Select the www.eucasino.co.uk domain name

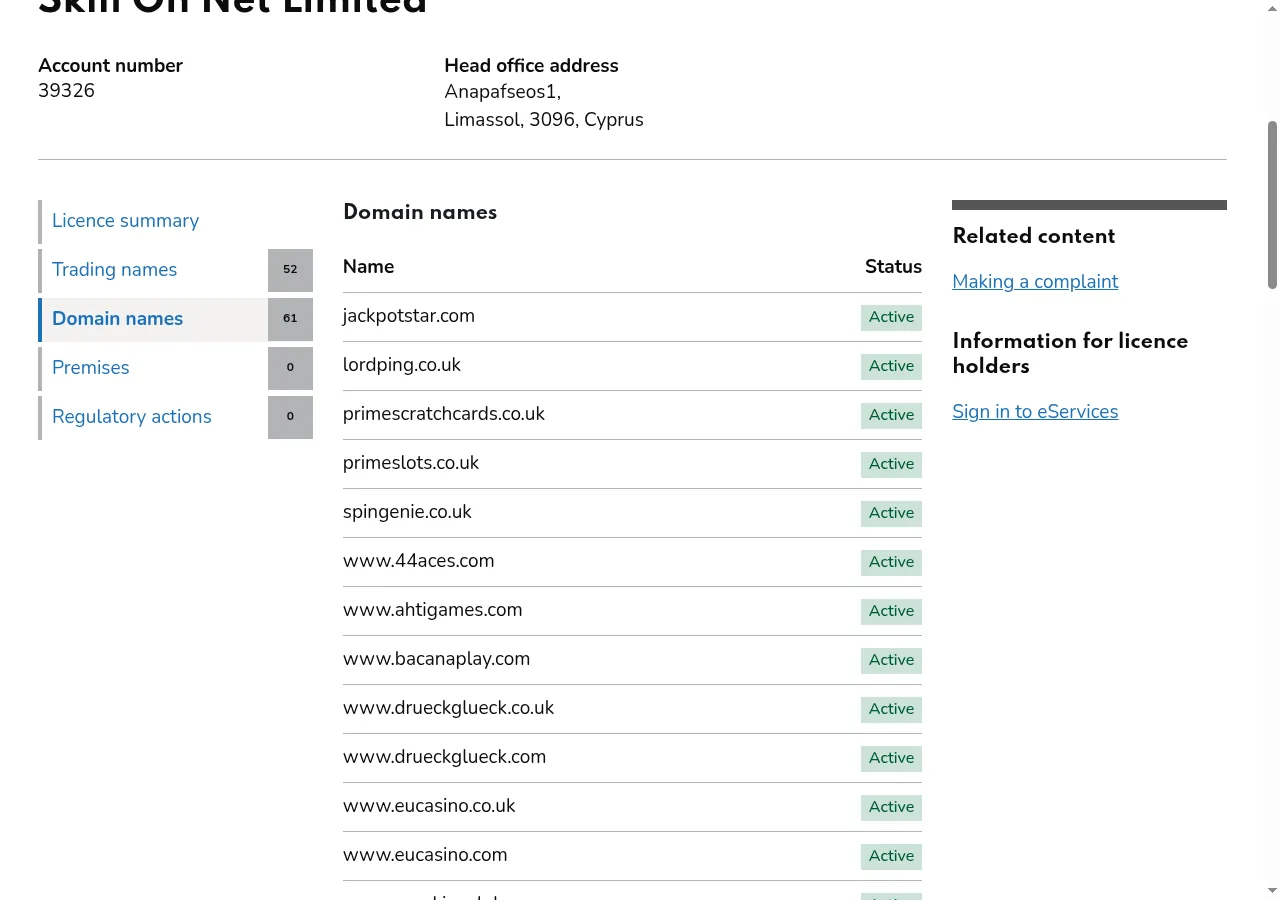tap(429, 806)
